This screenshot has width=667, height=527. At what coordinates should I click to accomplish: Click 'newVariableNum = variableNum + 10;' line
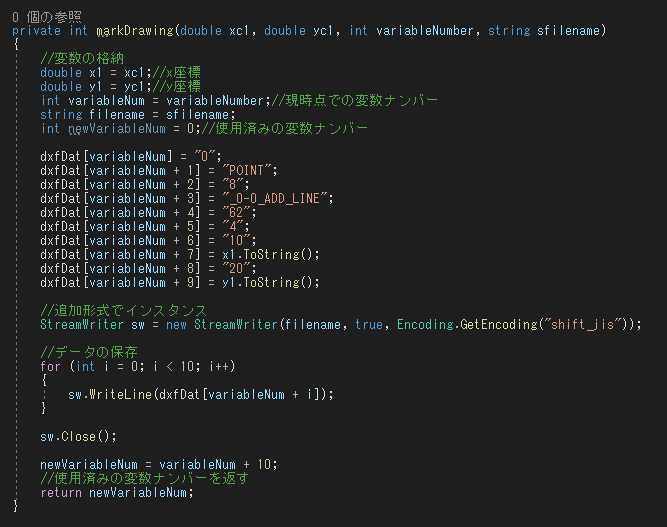coord(159,464)
